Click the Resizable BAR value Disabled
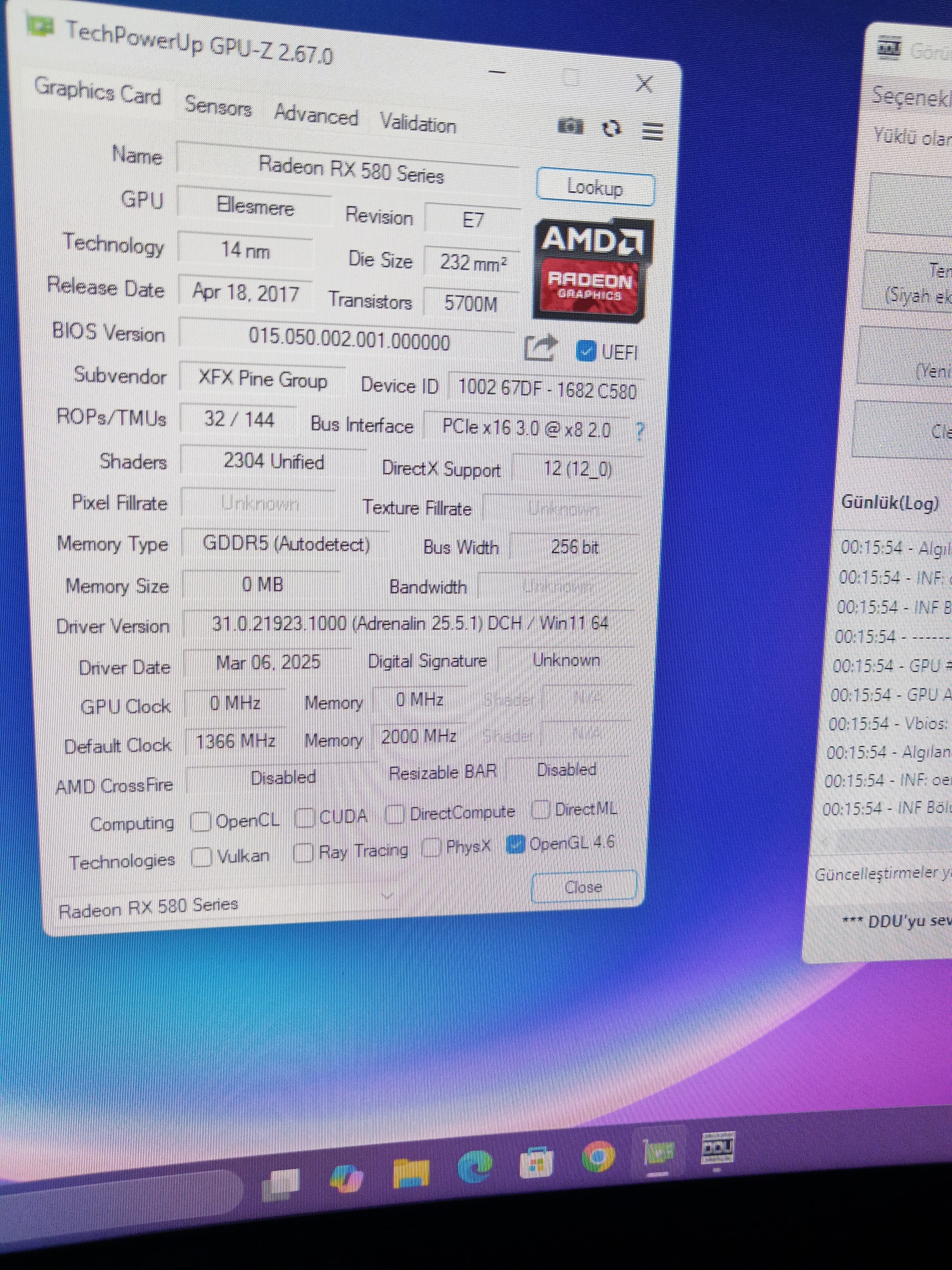The height and width of the screenshot is (1270, 952). [566, 769]
